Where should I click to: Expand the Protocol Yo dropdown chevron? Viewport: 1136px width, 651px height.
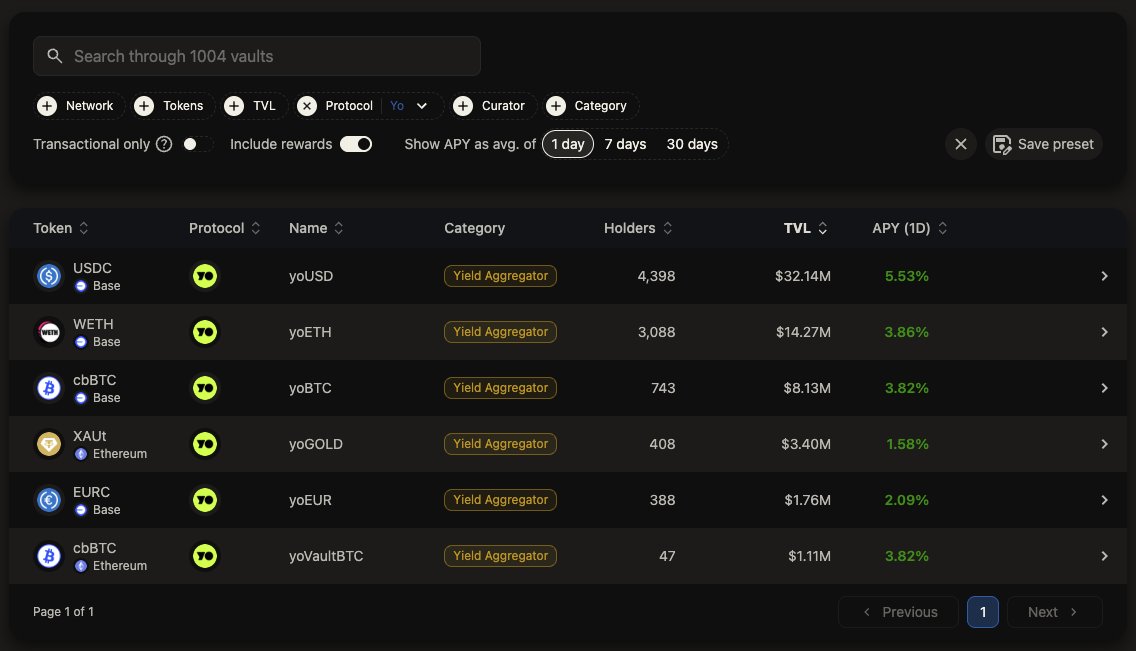click(x=422, y=106)
